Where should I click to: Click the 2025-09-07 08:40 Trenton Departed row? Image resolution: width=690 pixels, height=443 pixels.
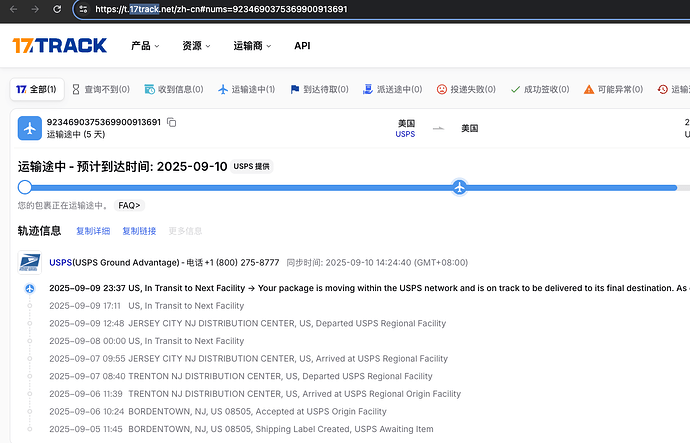pos(241,376)
